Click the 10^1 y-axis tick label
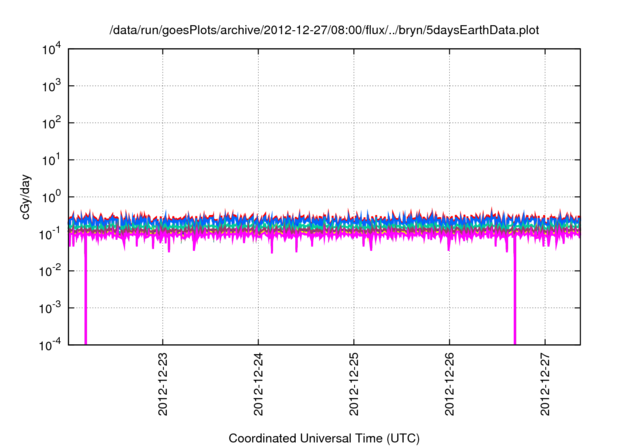Viewport: 640px width, 448px height. coord(51,160)
